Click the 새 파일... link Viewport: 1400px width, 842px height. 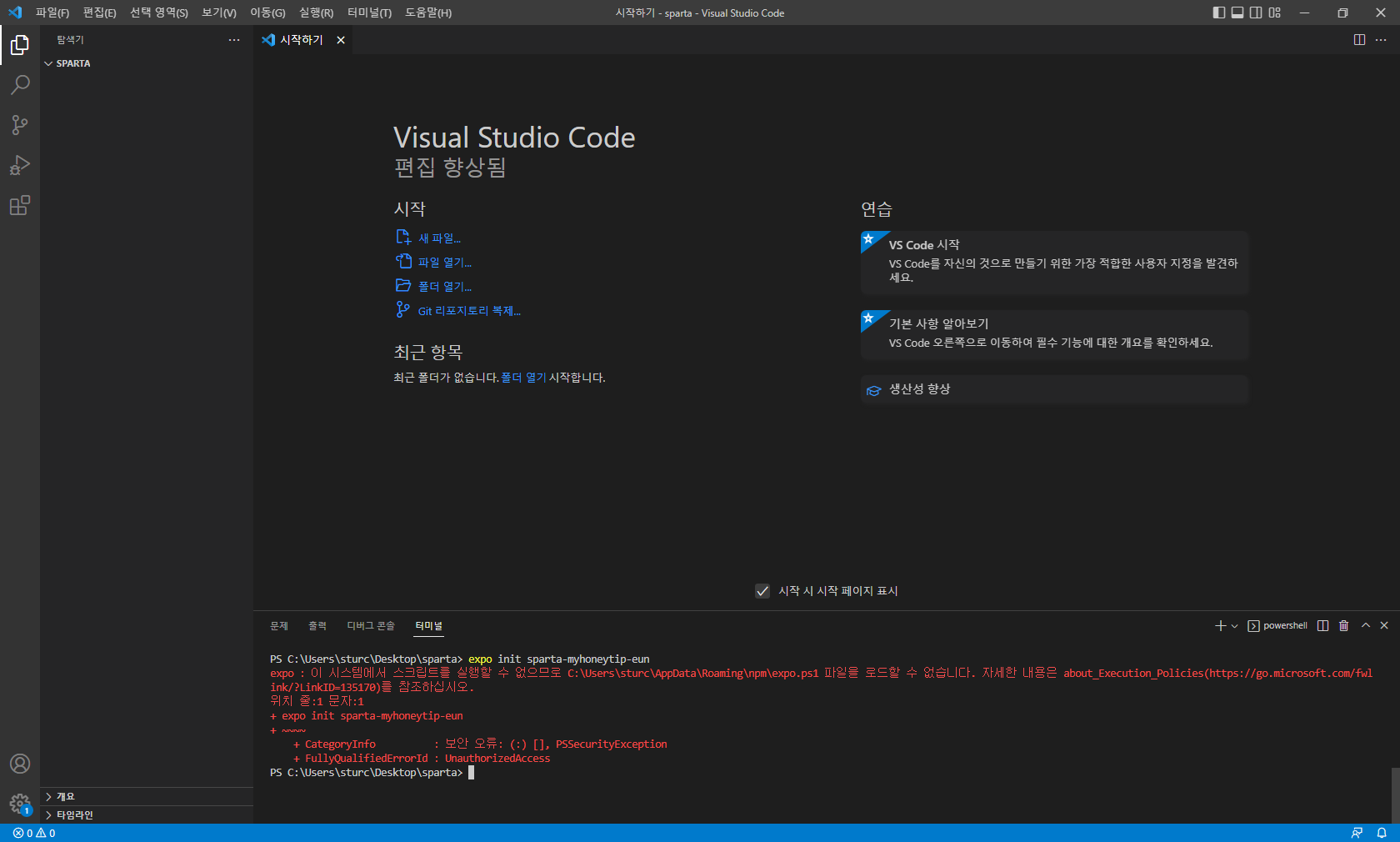click(x=439, y=238)
